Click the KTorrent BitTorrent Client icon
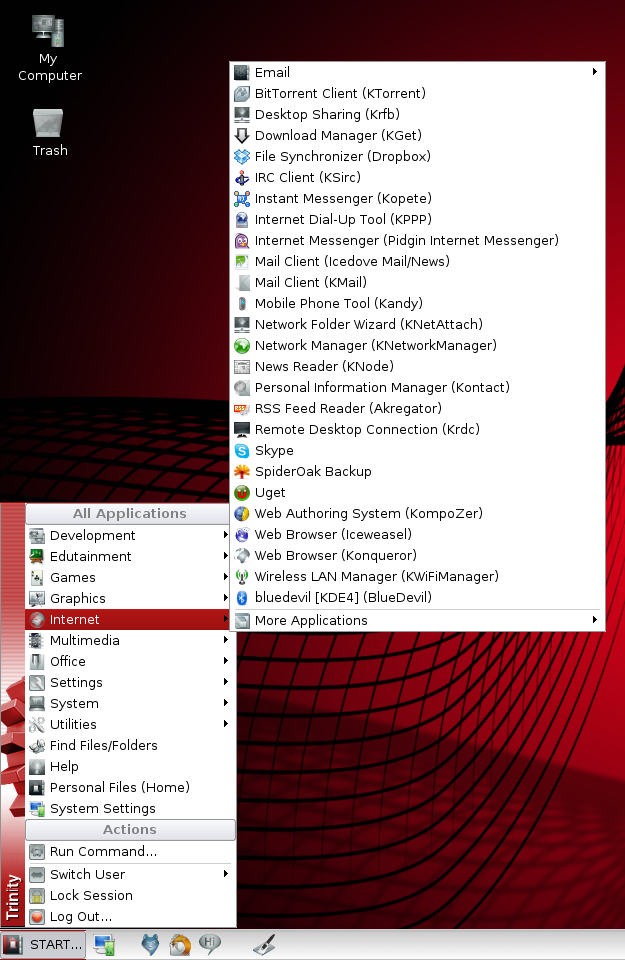The width and height of the screenshot is (625, 960). click(242, 94)
